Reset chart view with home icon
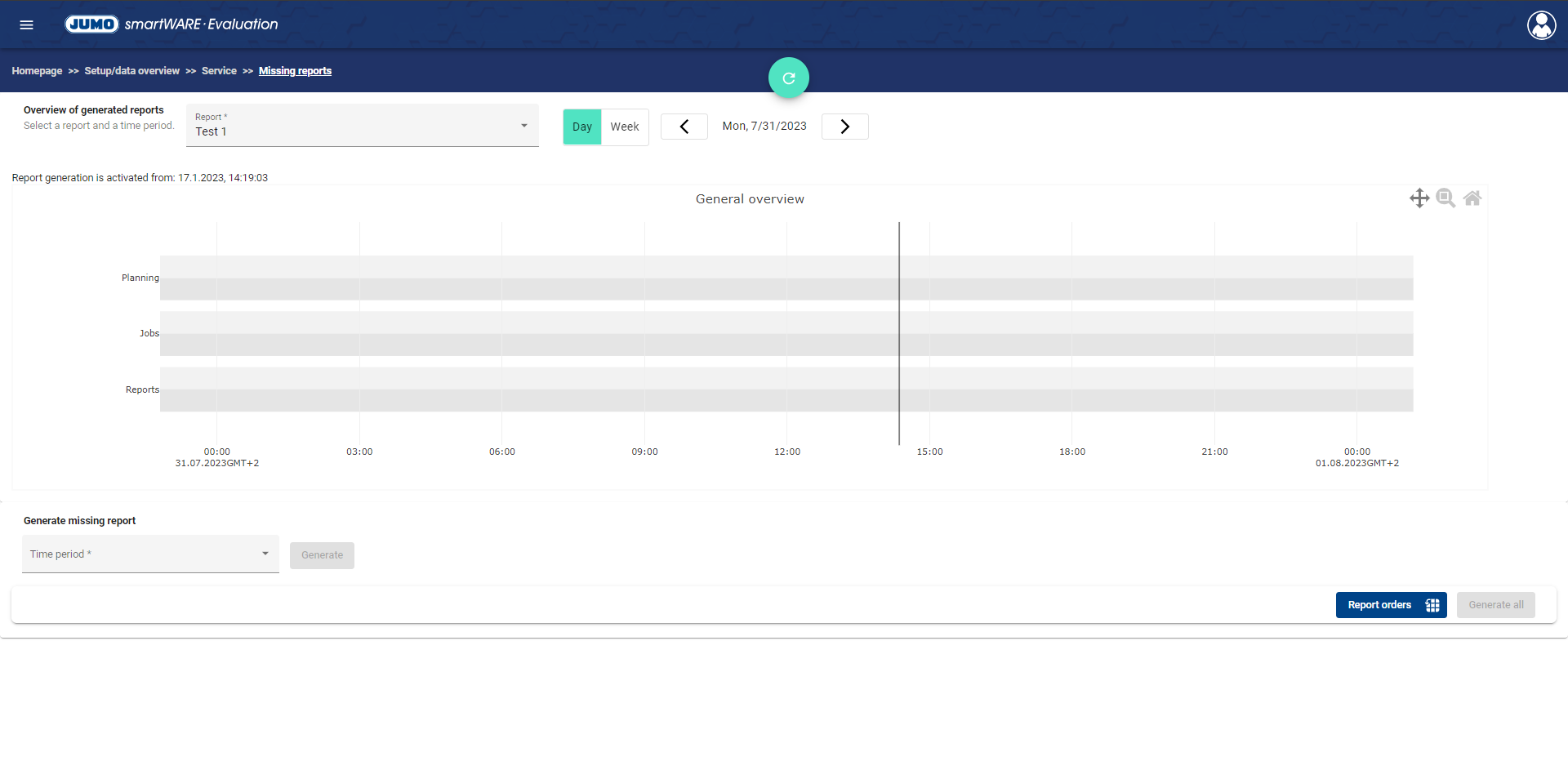 pos(1472,198)
